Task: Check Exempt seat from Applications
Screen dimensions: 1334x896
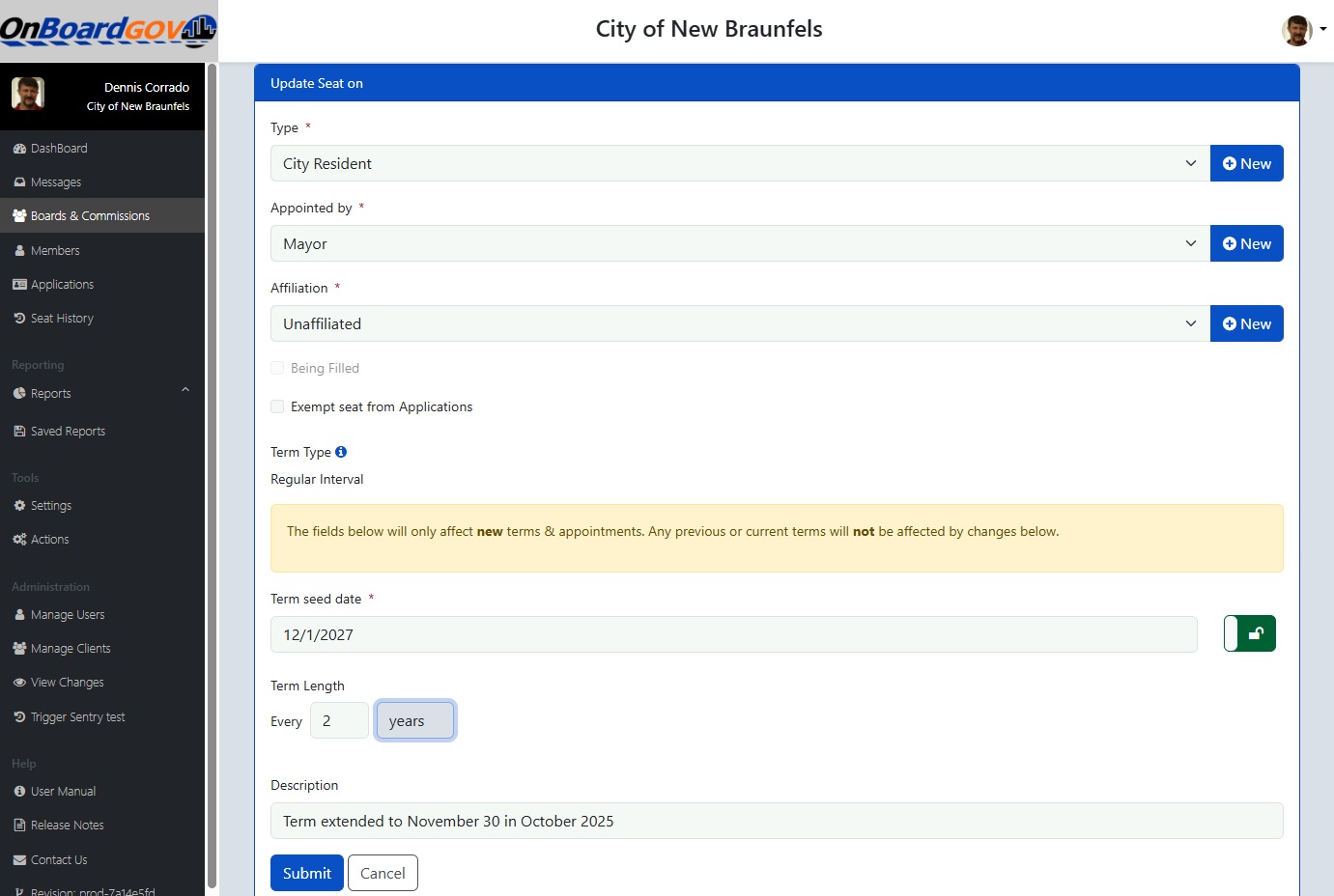Action: [277, 406]
